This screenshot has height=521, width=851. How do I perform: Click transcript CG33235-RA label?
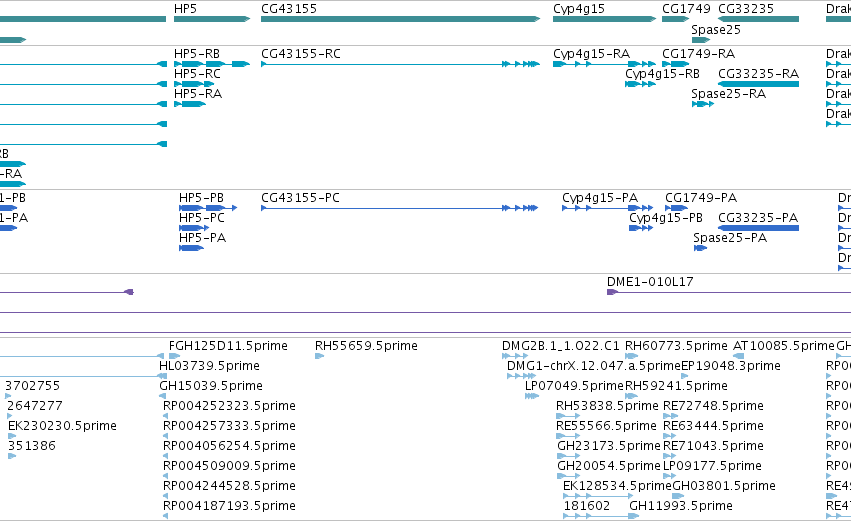click(758, 73)
